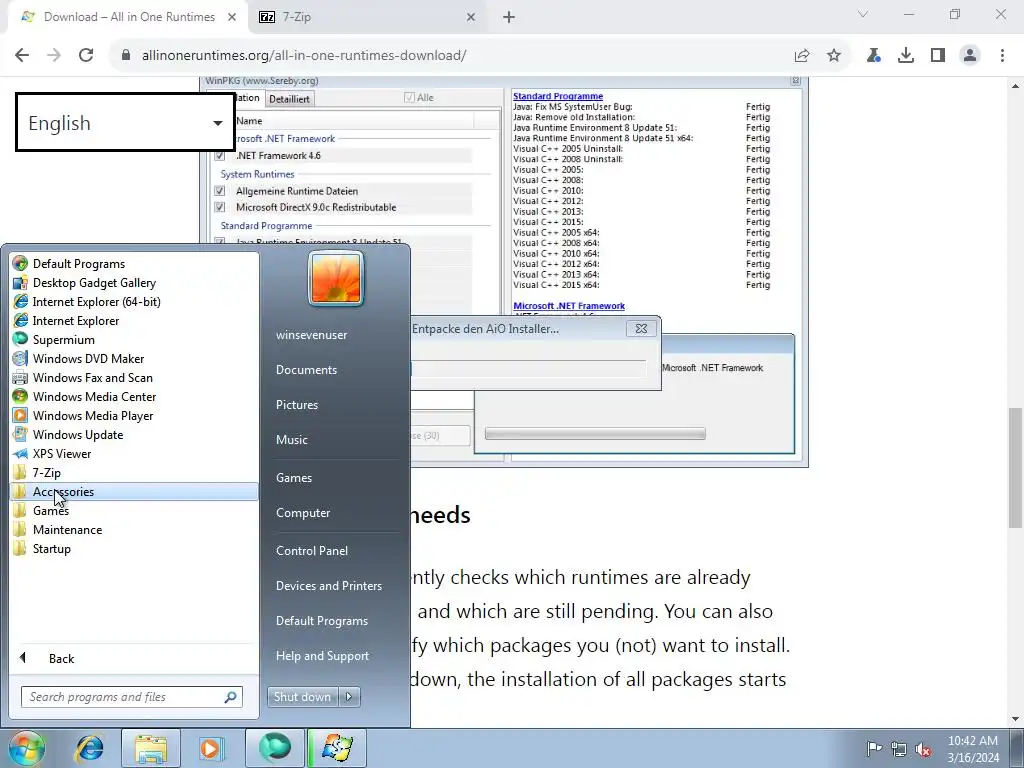Open Devices and Printers
This screenshot has width=1024, height=768.
click(328, 586)
